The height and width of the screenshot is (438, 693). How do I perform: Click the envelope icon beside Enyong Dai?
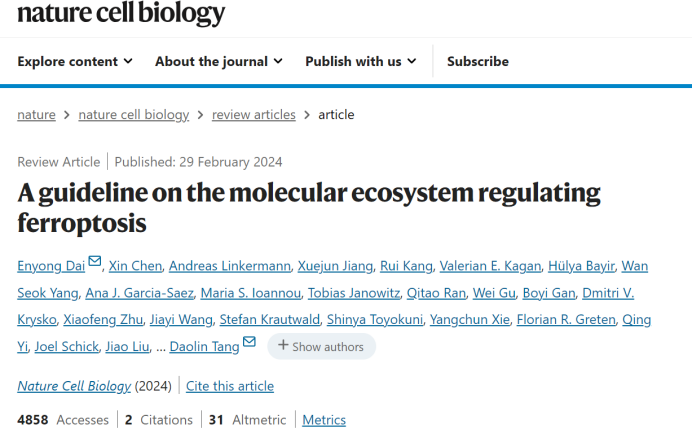pyautogui.click(x=95, y=261)
